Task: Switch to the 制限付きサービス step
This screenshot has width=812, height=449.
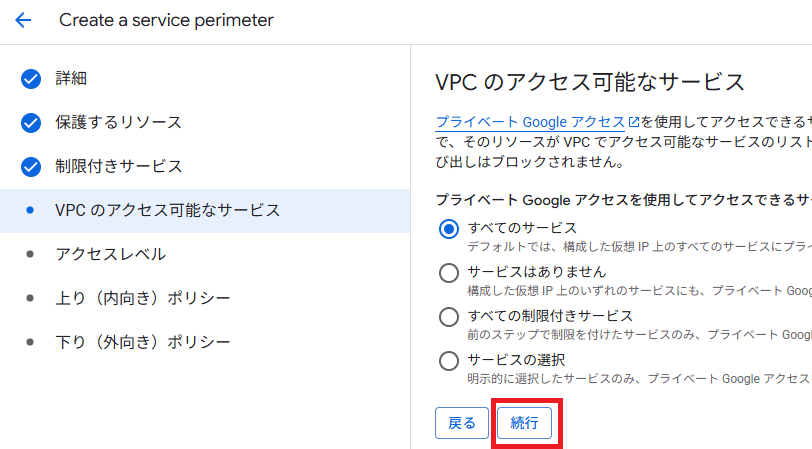Action: click(x=118, y=166)
